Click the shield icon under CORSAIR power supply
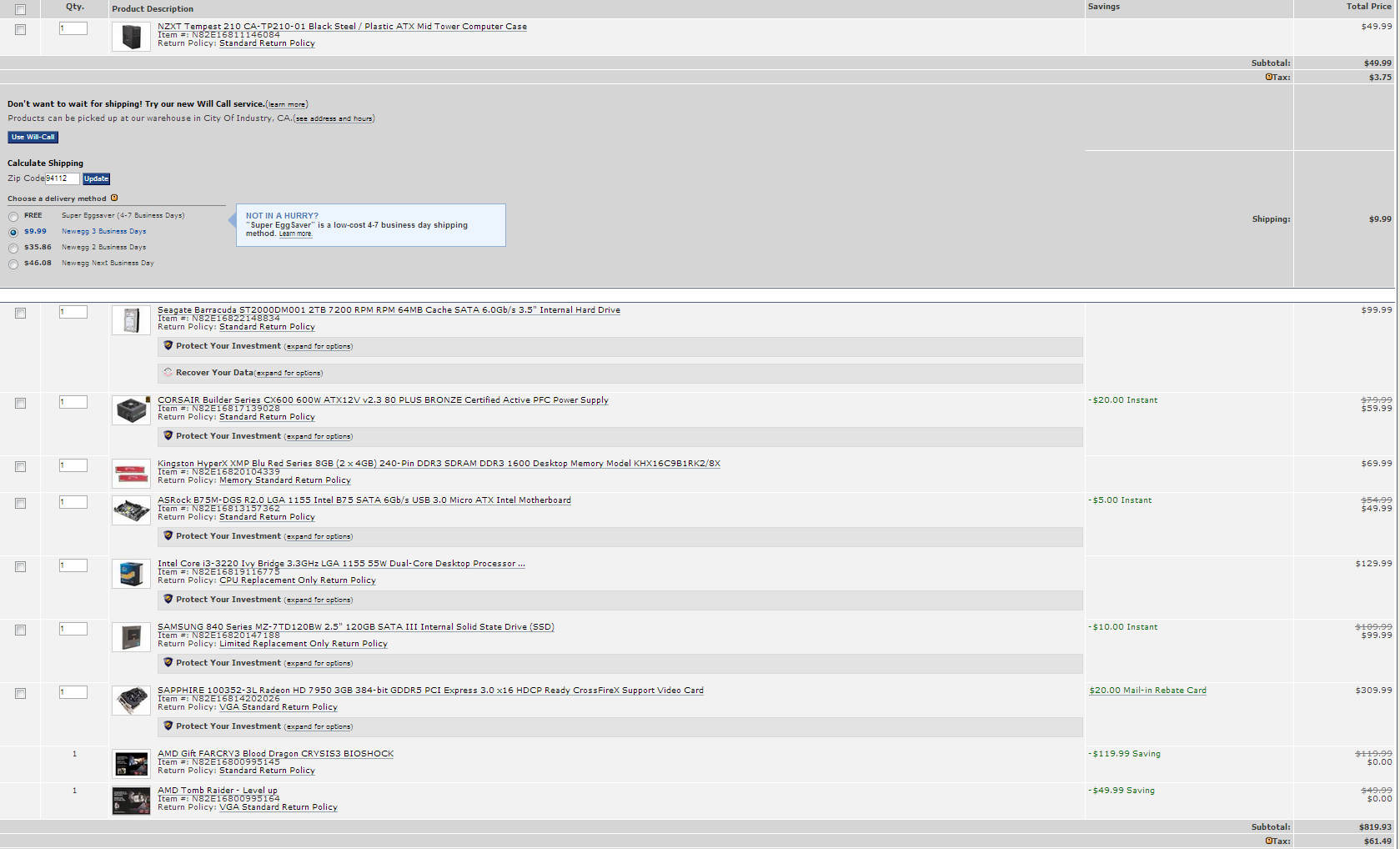The height and width of the screenshot is (849, 1400). click(x=168, y=435)
